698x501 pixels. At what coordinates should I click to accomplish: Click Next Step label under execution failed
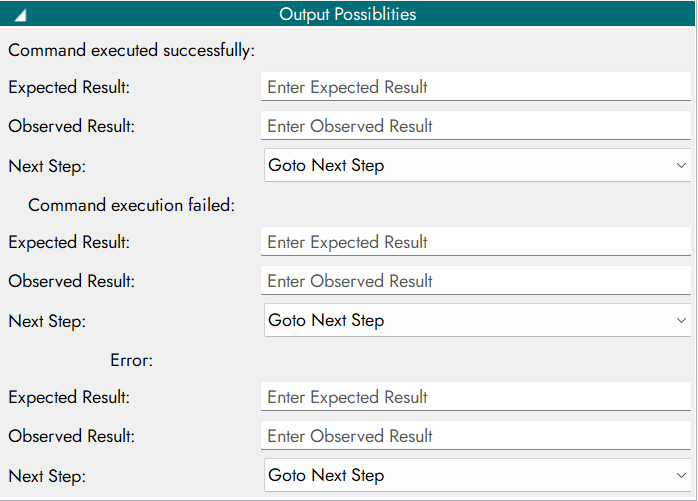click(x=47, y=321)
